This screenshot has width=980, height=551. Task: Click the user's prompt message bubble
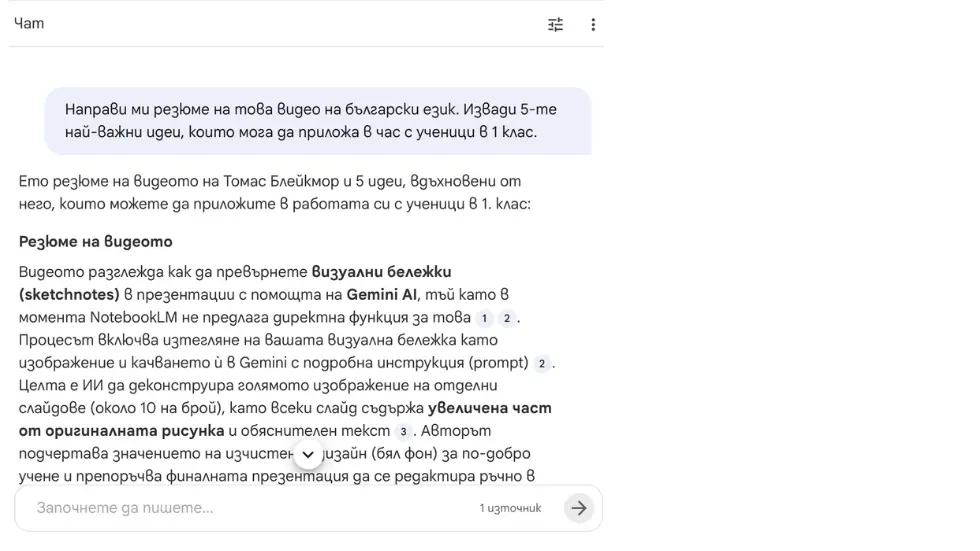(x=317, y=121)
